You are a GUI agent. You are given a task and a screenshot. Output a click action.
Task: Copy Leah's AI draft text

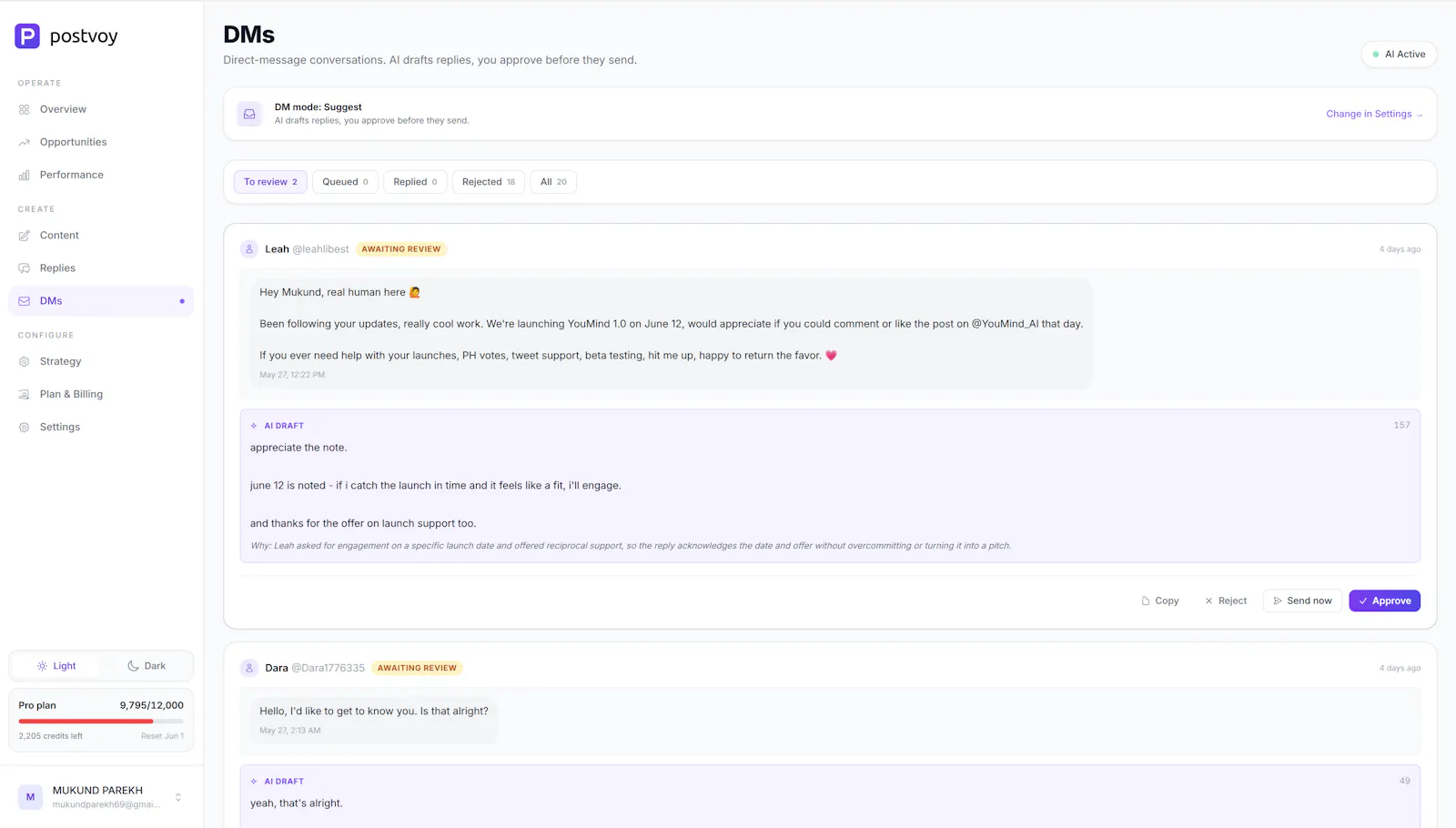pos(1160,601)
